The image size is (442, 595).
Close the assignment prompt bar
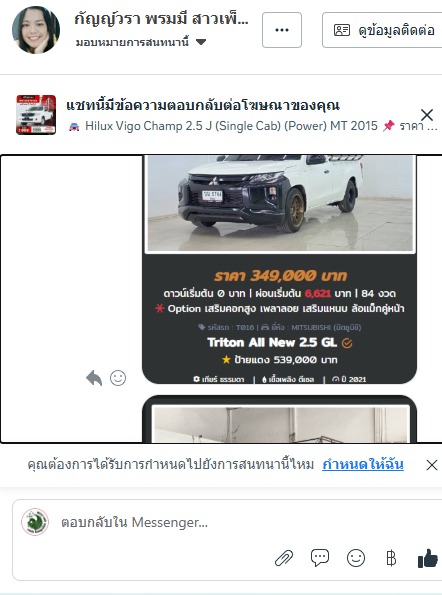(x=432, y=465)
